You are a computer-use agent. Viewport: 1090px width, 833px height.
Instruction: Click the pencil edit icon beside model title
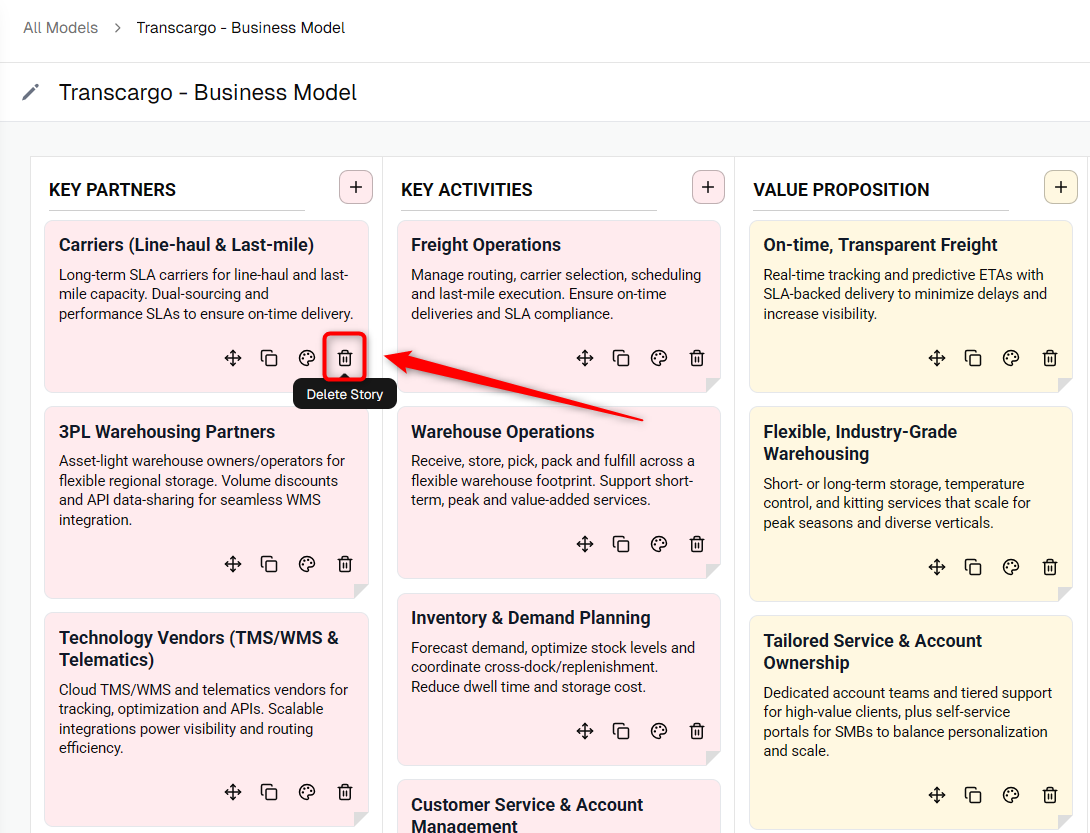coord(31,92)
